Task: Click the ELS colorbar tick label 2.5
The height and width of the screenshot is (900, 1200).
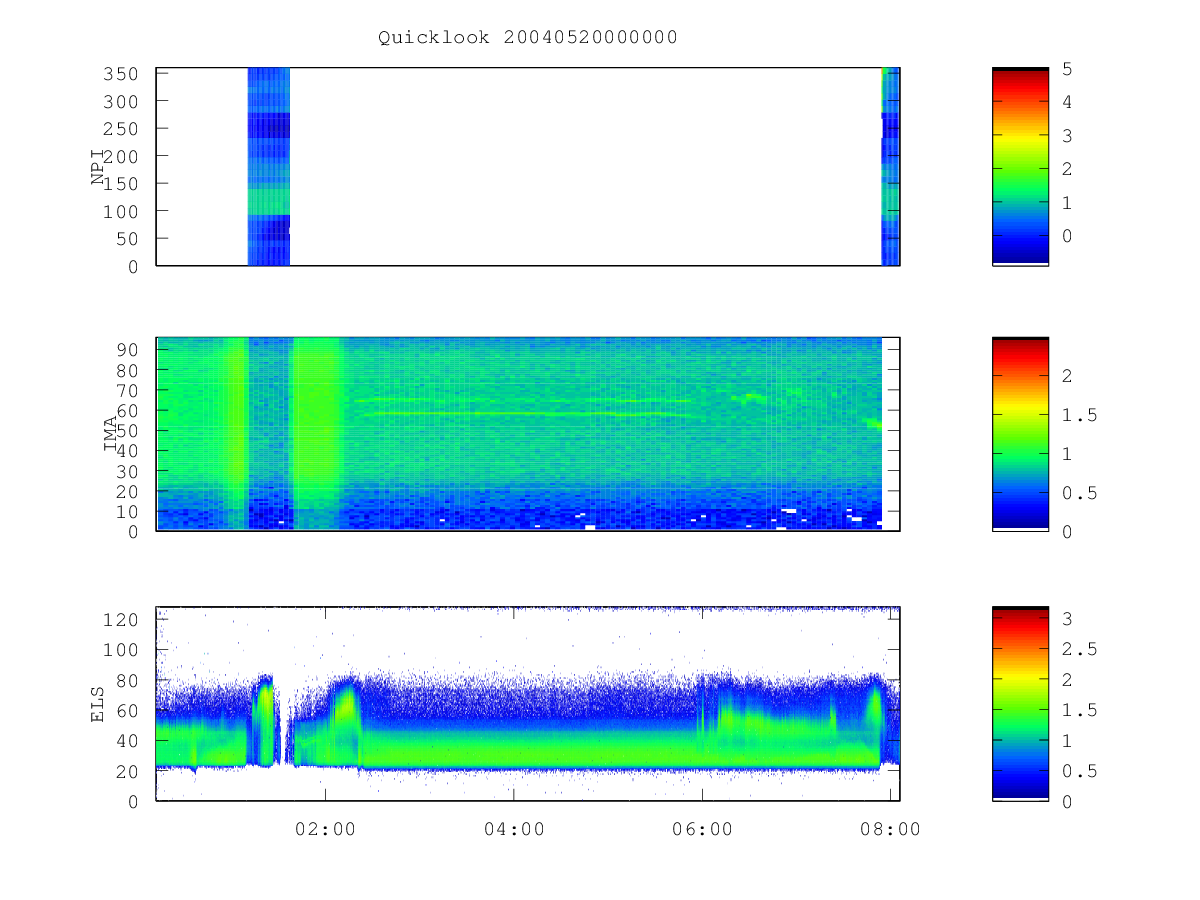Action: tap(1078, 650)
